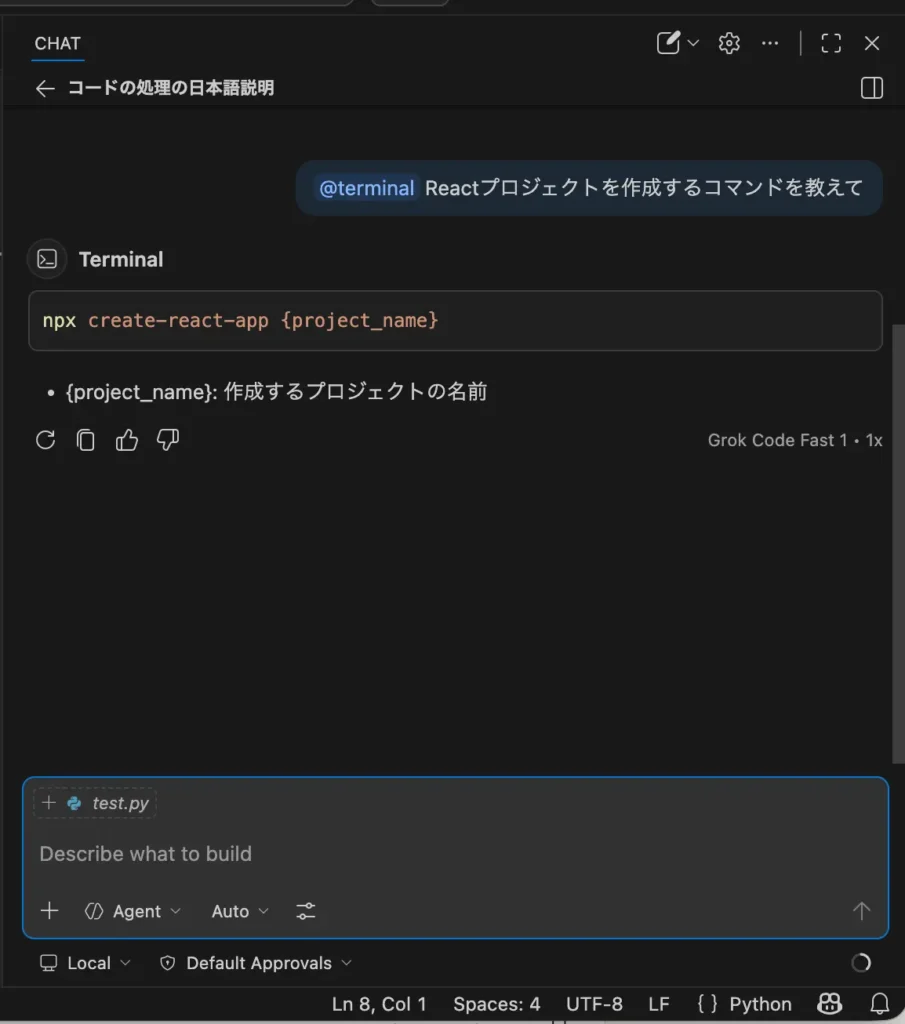Expand the Agent mode dropdown
The height and width of the screenshot is (1024, 905).
(133, 911)
